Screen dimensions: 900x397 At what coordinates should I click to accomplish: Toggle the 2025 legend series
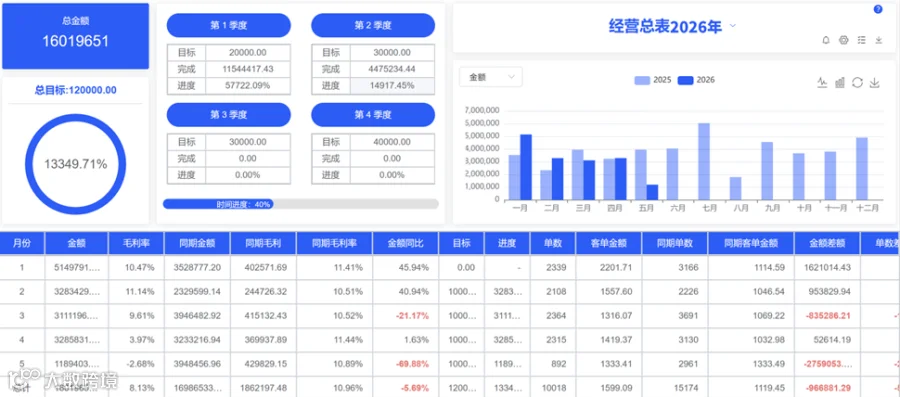pos(653,80)
